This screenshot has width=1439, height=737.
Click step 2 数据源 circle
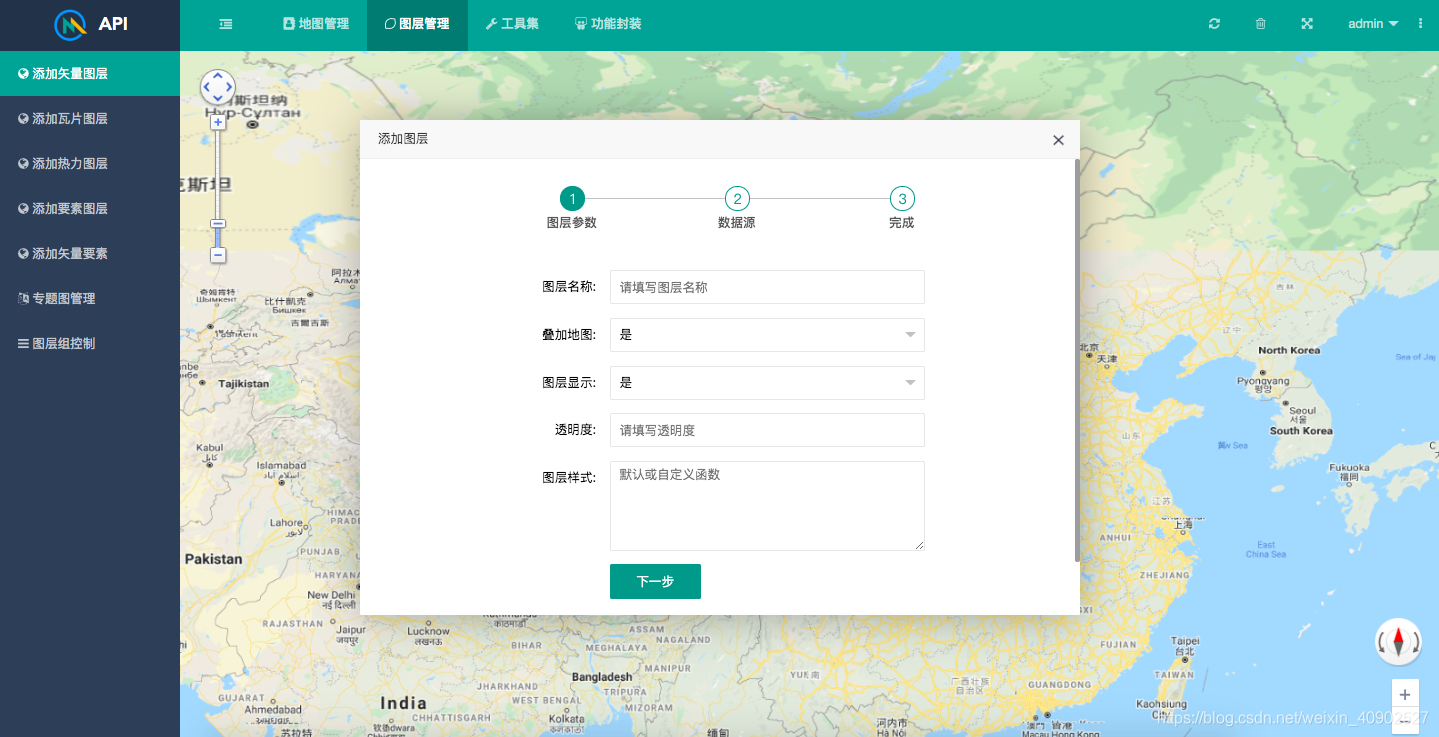737,198
